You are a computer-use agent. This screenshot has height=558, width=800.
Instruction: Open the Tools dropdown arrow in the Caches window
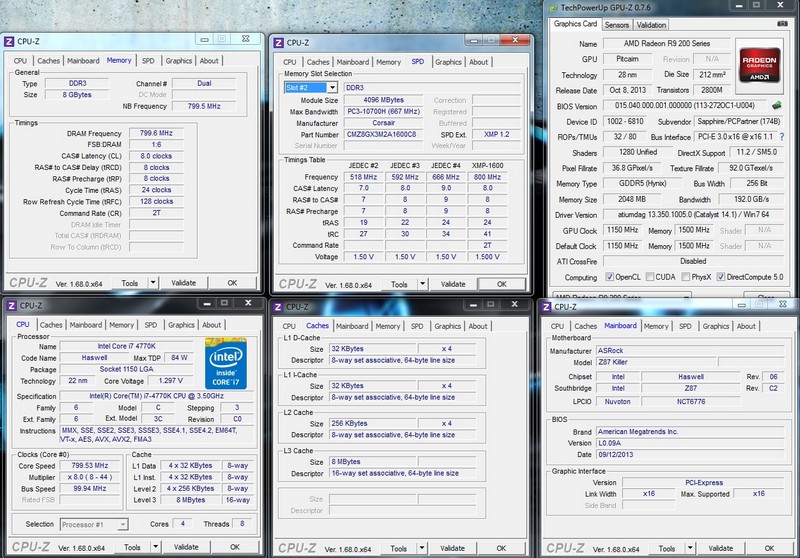coord(421,548)
